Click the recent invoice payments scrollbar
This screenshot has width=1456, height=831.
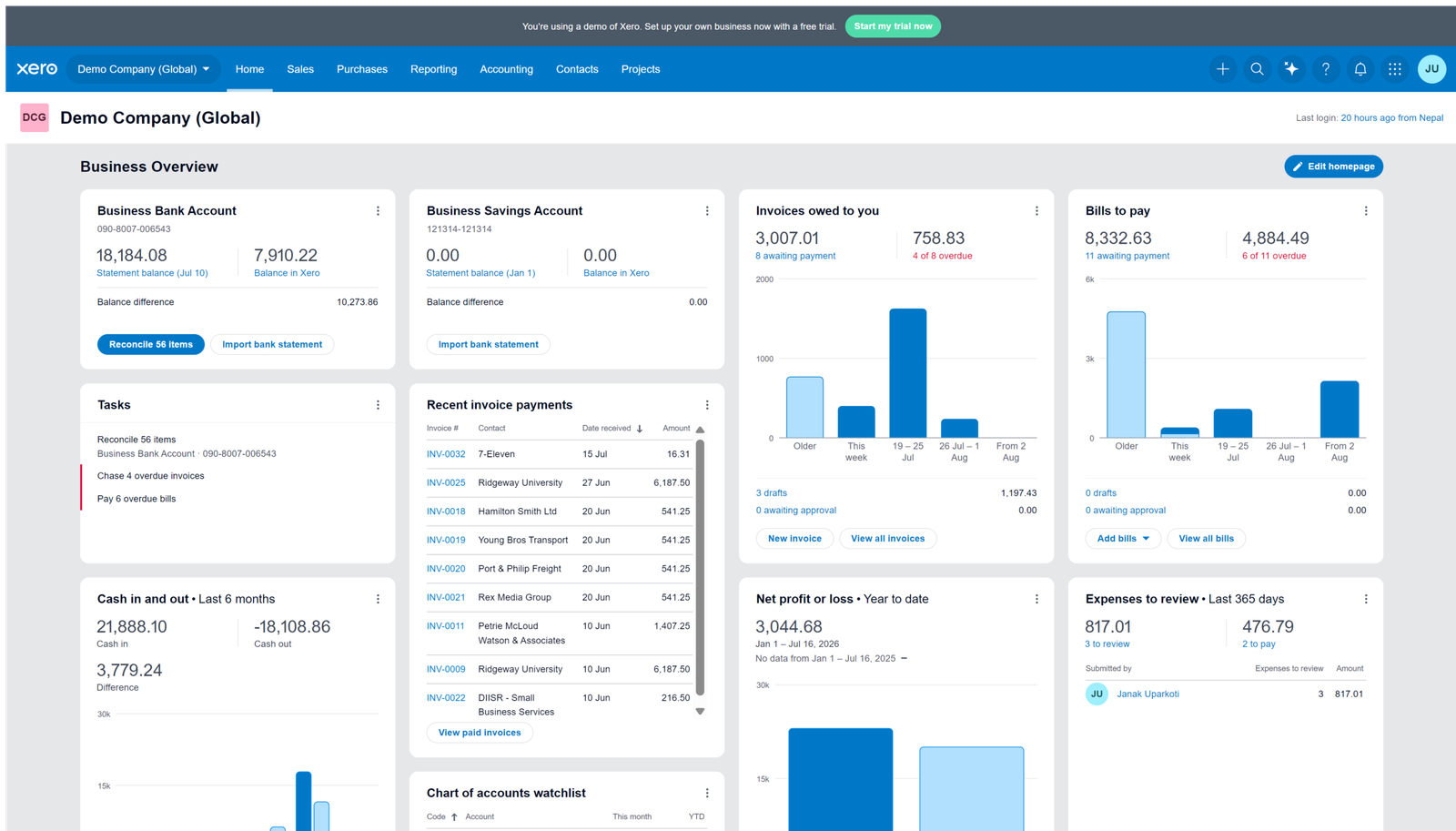700,569
